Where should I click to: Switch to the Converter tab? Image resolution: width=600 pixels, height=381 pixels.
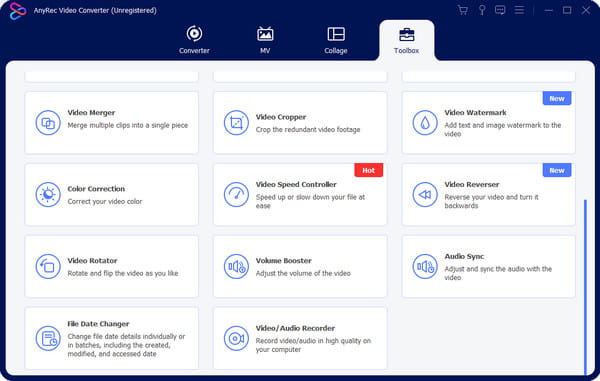coord(194,40)
